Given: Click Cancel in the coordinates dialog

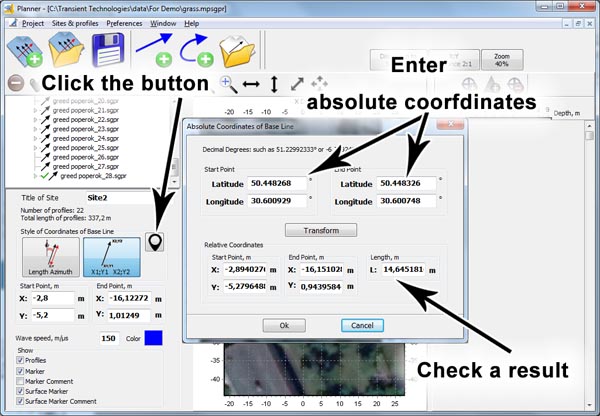Looking at the screenshot, I should [x=362, y=325].
